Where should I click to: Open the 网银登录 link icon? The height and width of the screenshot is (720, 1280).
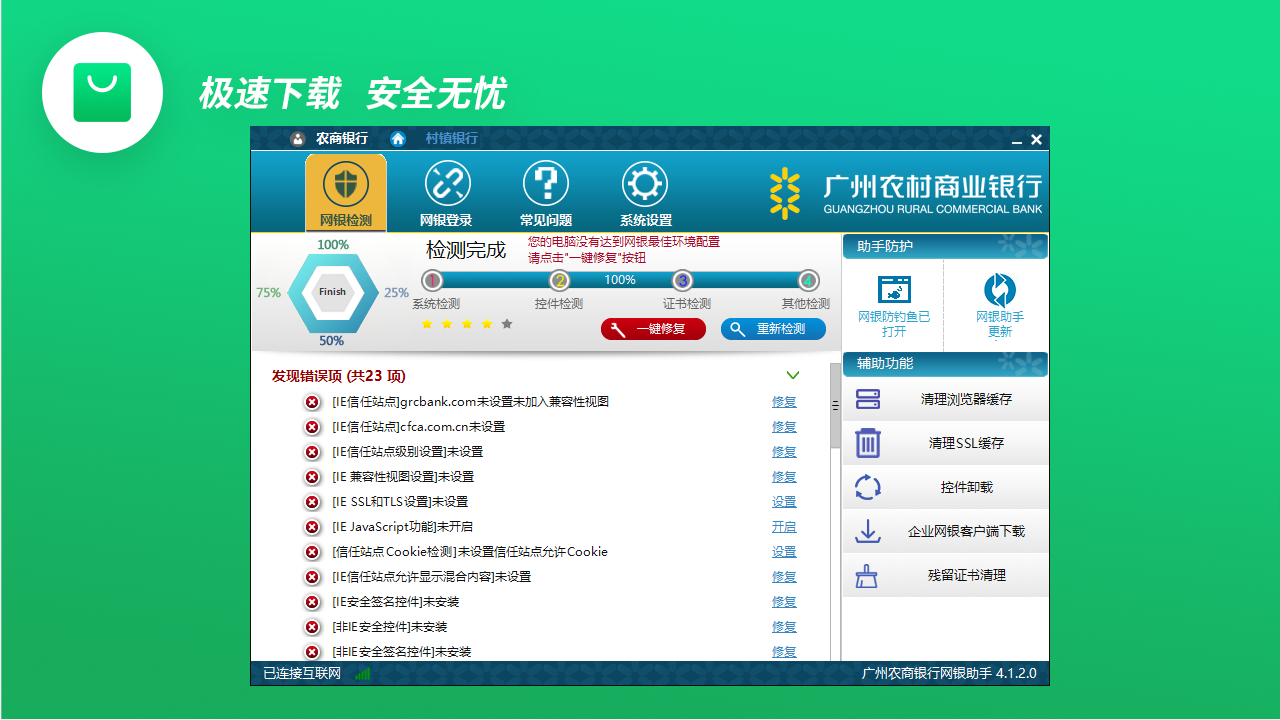[446, 184]
